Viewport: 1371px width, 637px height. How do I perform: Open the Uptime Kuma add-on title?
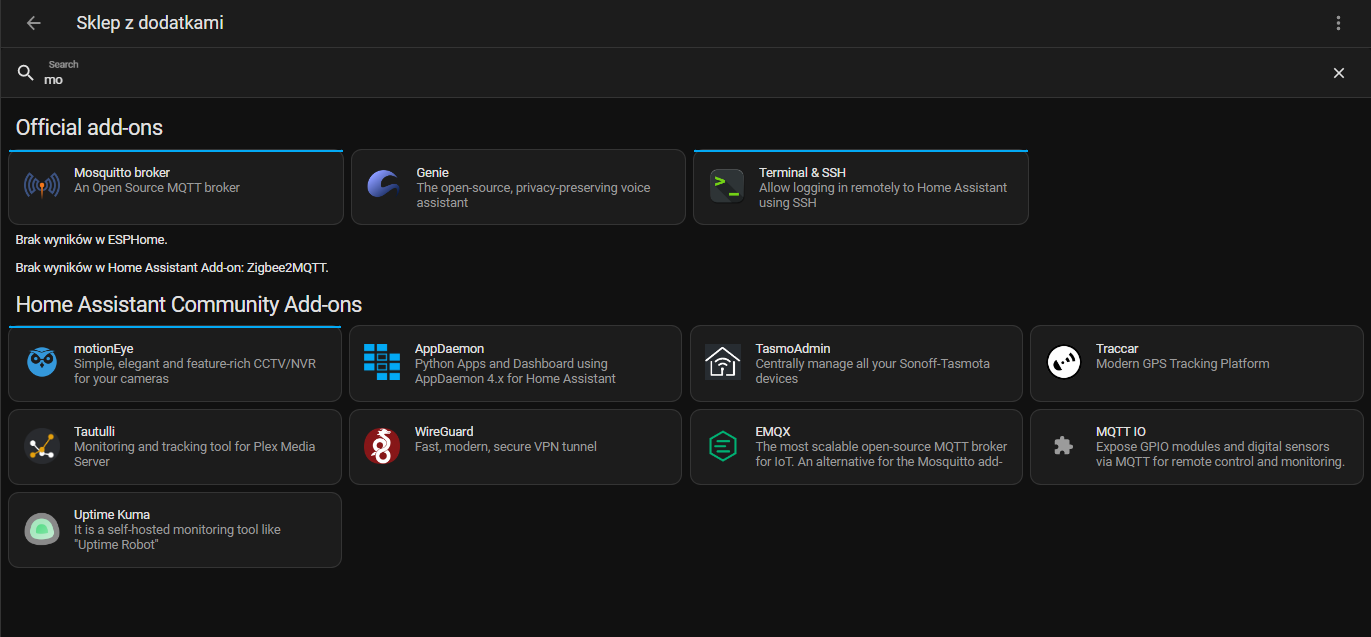(x=112, y=515)
